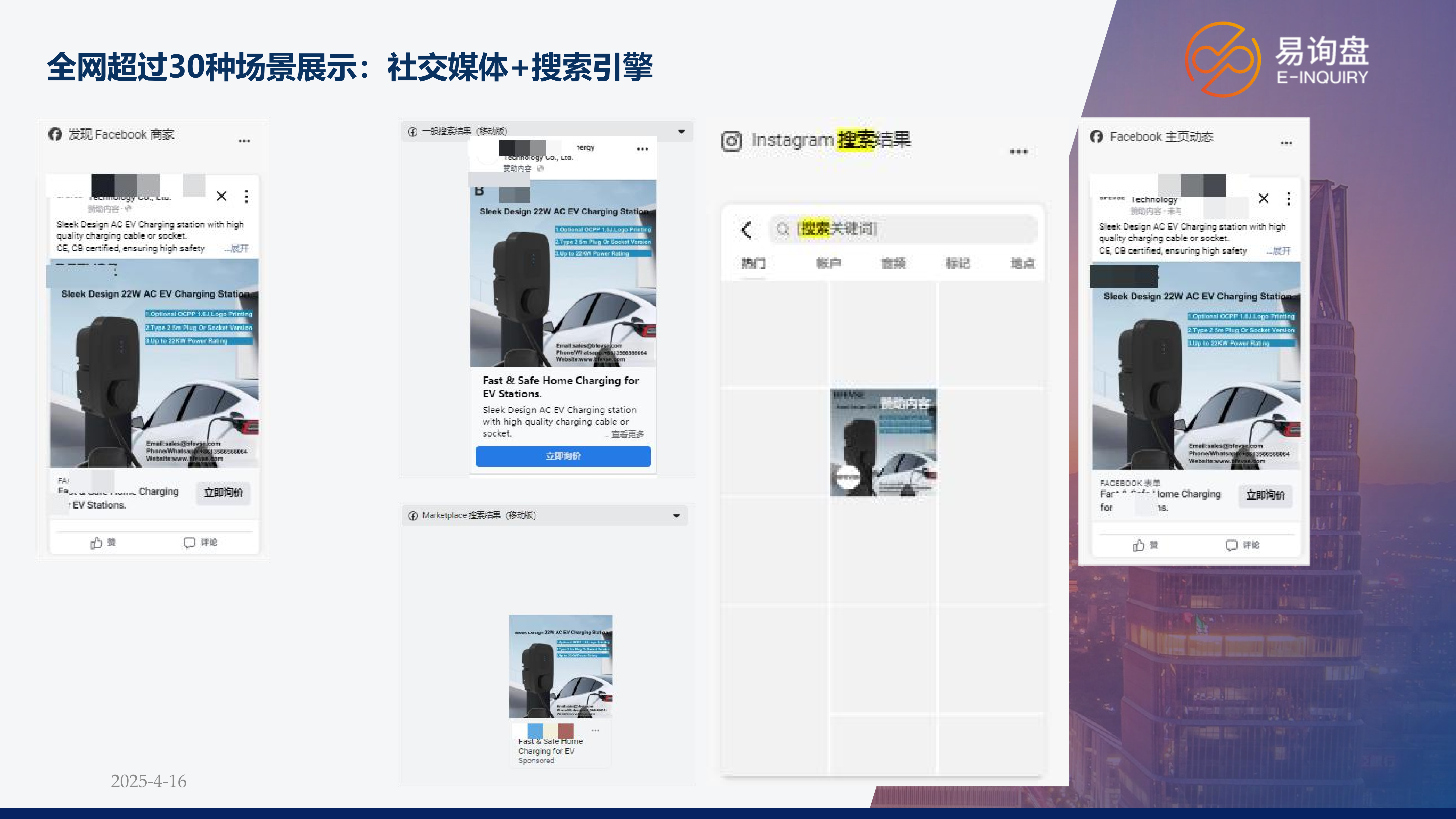Select the 标记 tab in Instagram search

958,263
